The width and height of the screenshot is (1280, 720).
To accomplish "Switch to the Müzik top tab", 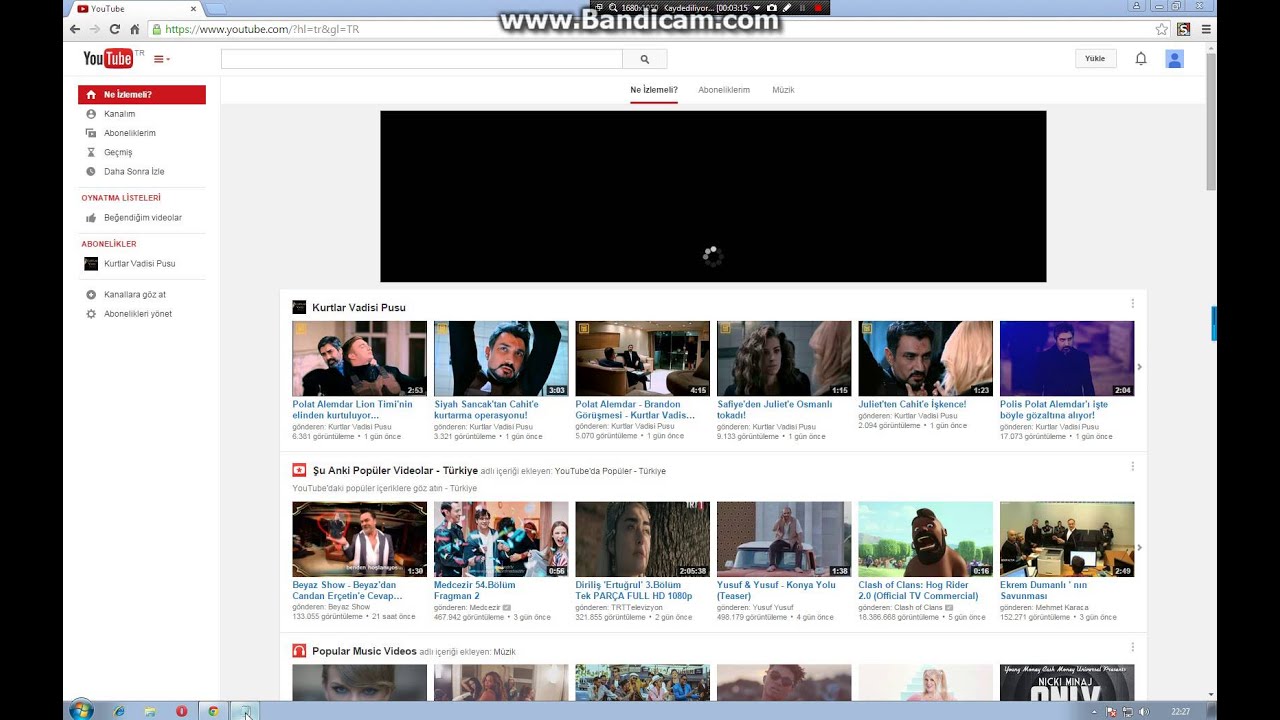I will [783, 90].
